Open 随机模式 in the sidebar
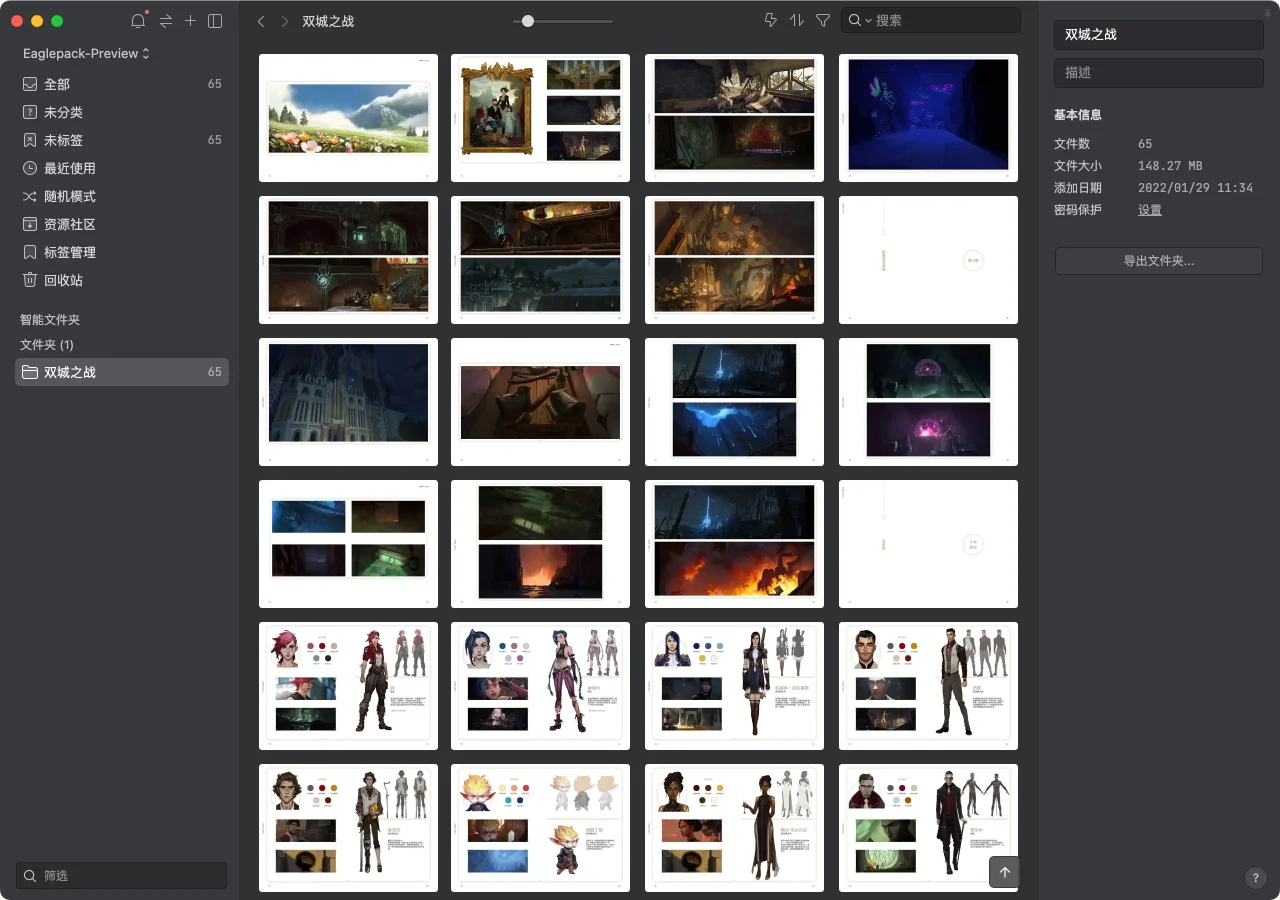 122,196
